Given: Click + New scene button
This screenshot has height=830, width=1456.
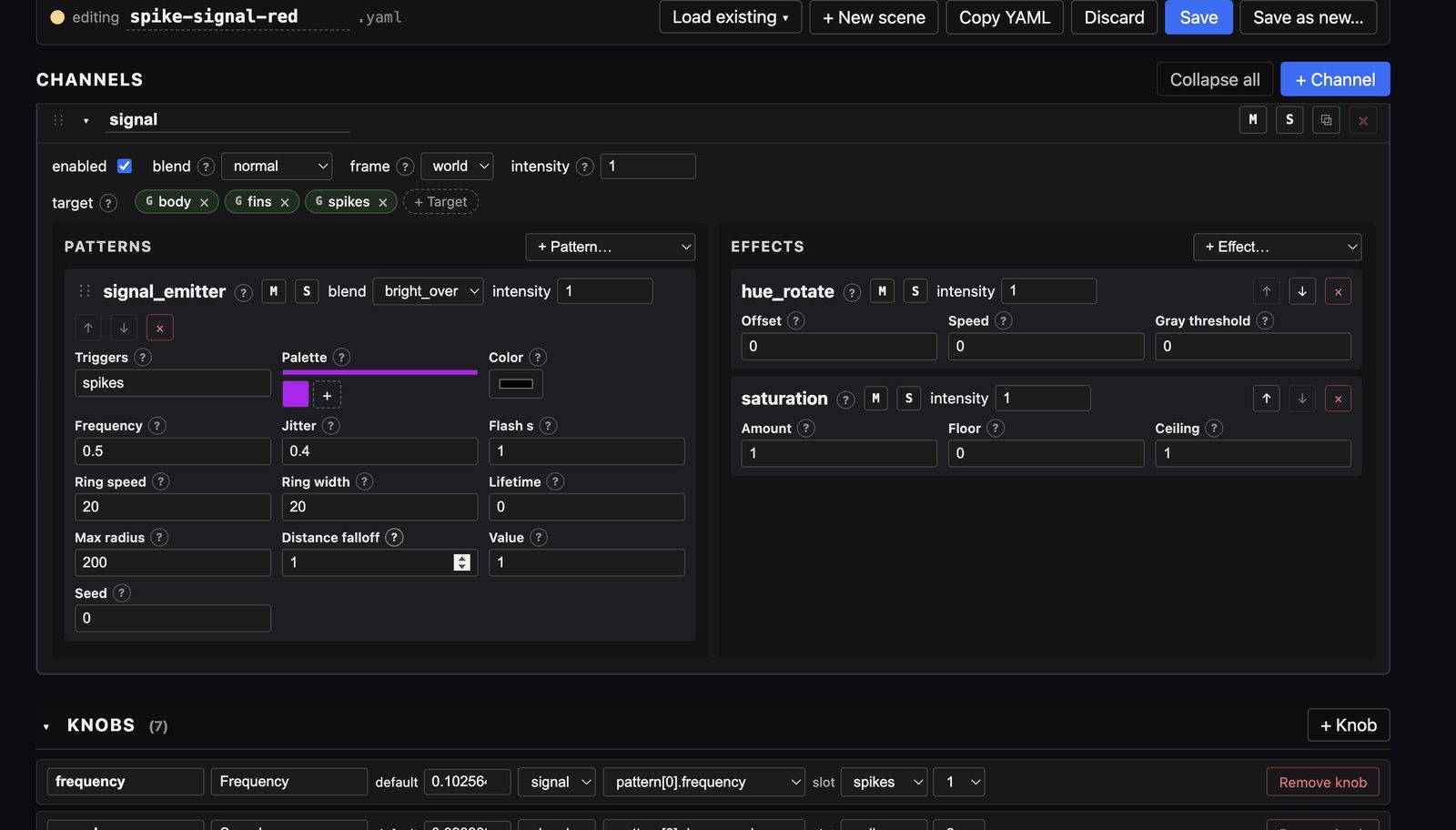Looking at the screenshot, I should [x=874, y=17].
